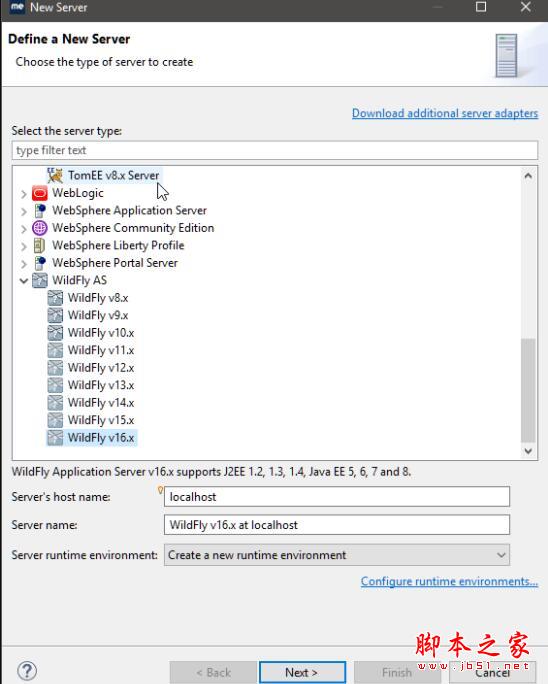Click the server list scrollbar thumb
The width and height of the screenshot is (548, 684).
click(x=528, y=390)
